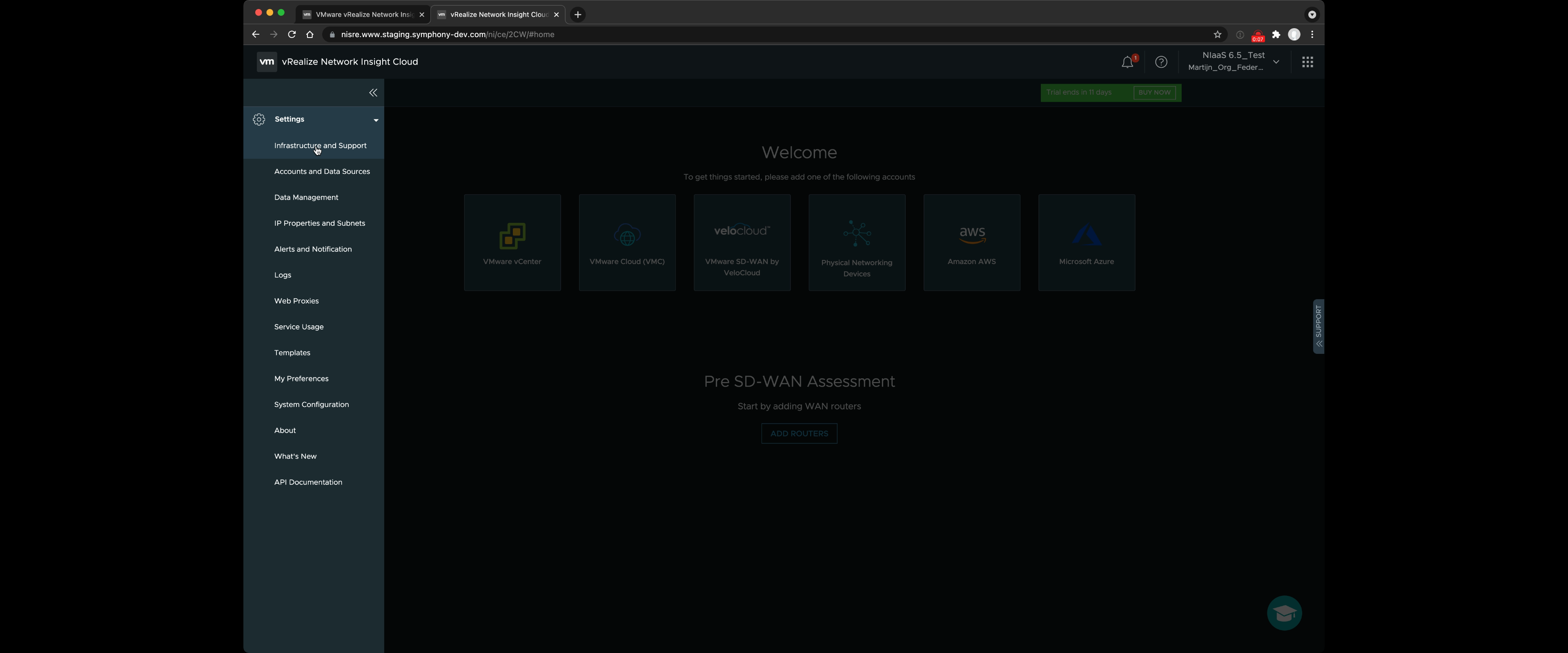Open Web Proxies settings
This screenshot has height=653, width=1568.
pos(296,301)
